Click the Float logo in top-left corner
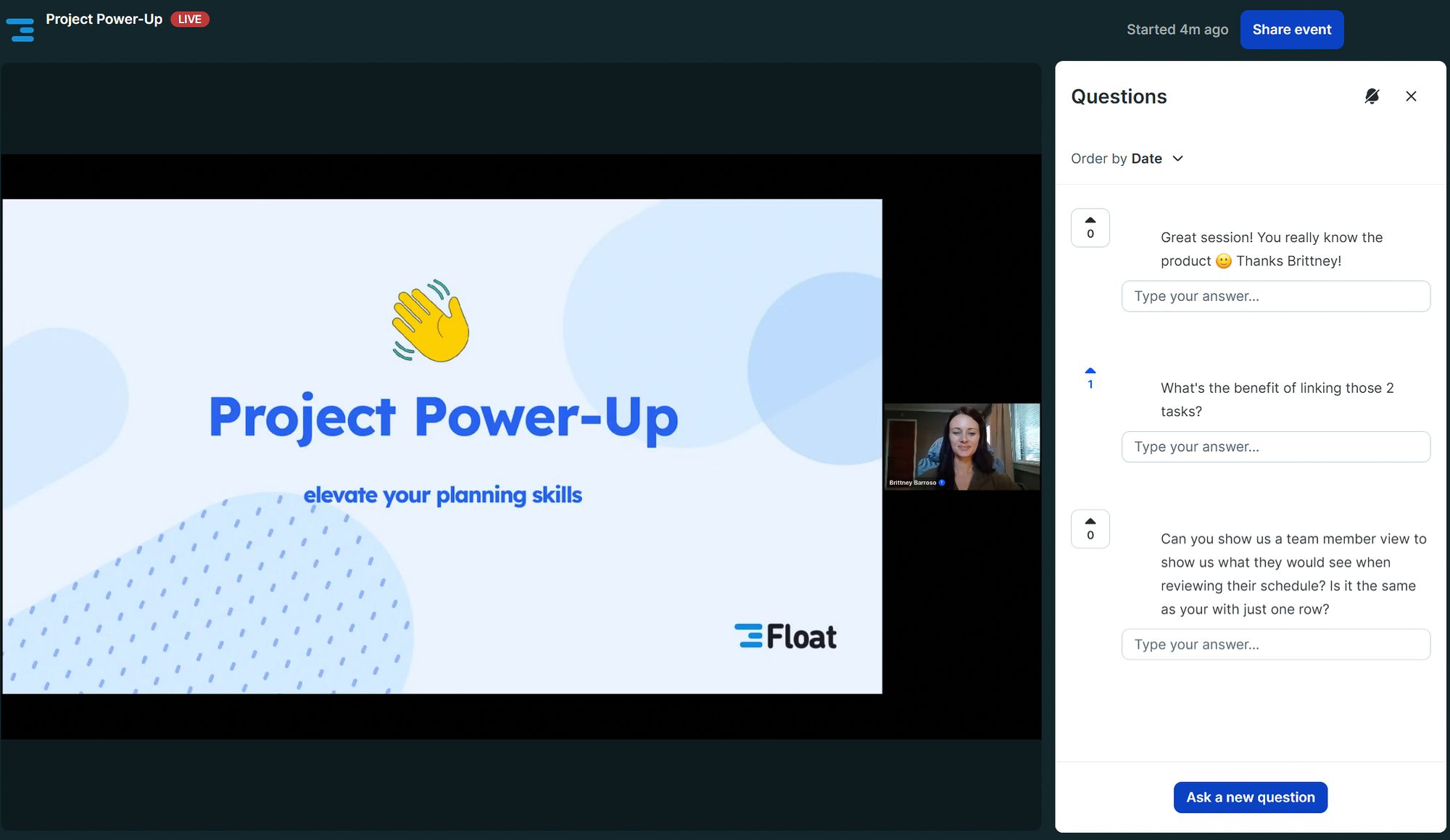The width and height of the screenshot is (1450, 840). tap(20, 30)
